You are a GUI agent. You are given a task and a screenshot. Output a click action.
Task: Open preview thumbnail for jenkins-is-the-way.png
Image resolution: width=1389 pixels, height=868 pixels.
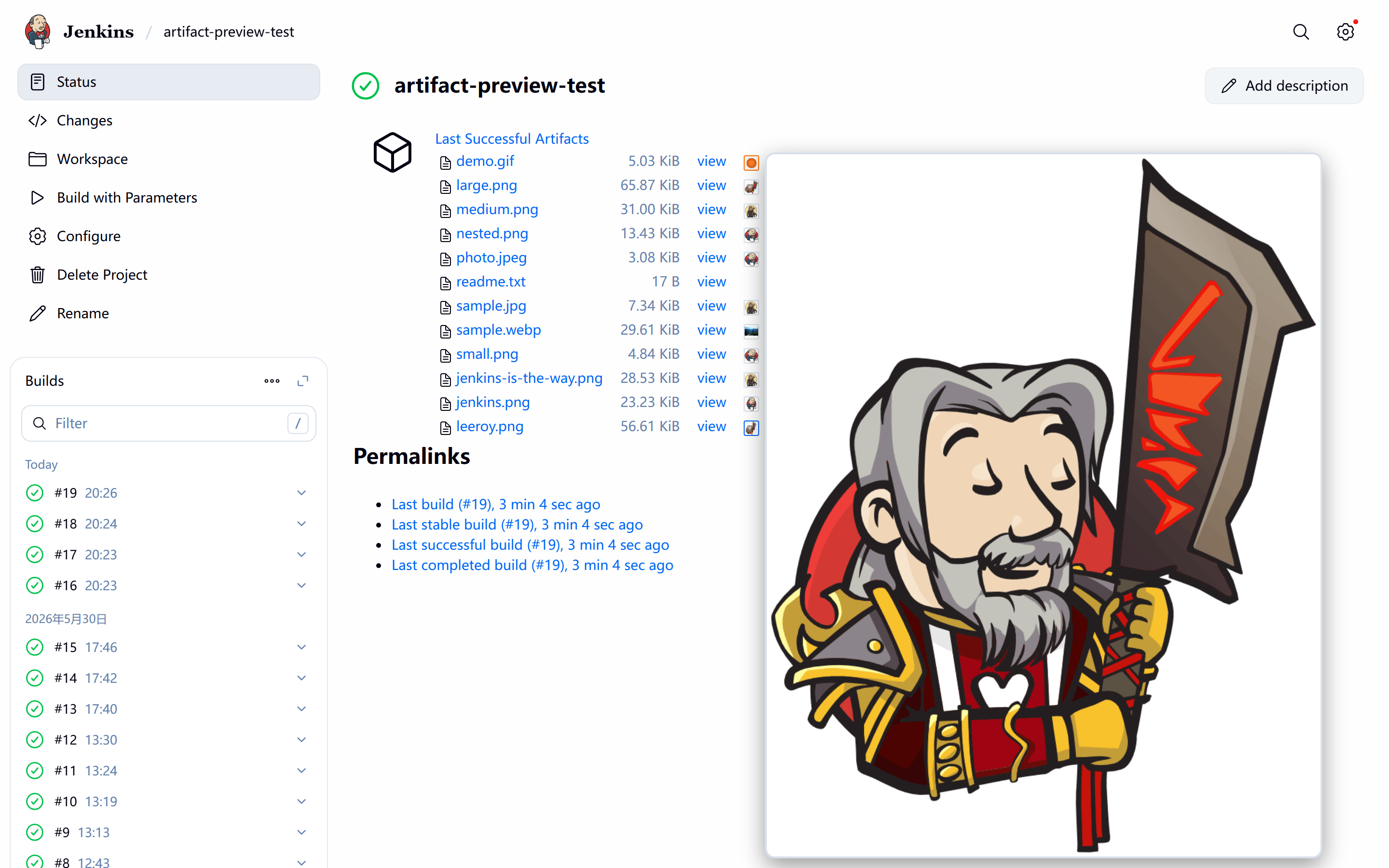[x=751, y=380]
